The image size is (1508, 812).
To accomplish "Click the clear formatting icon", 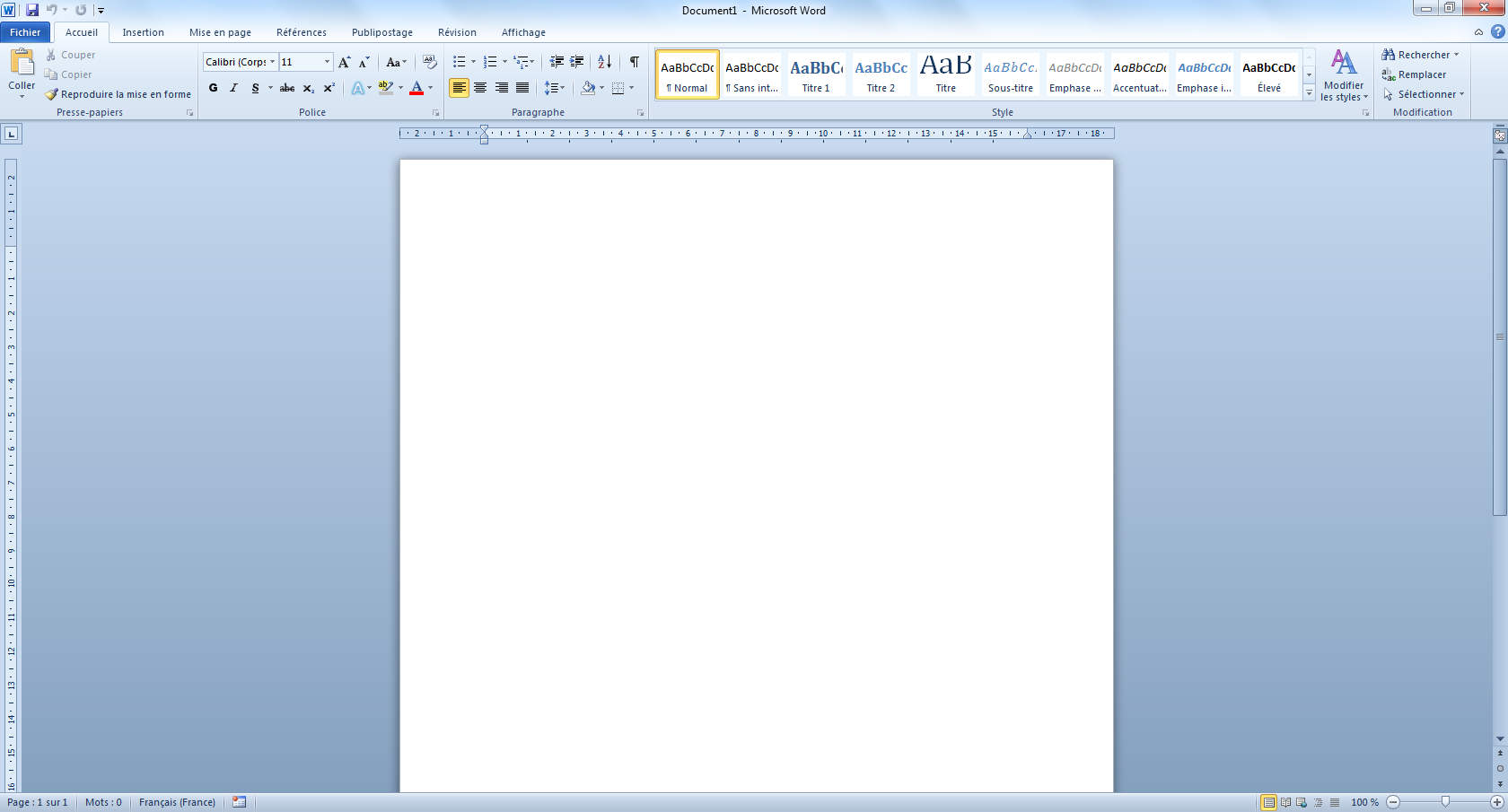I will point(430,62).
